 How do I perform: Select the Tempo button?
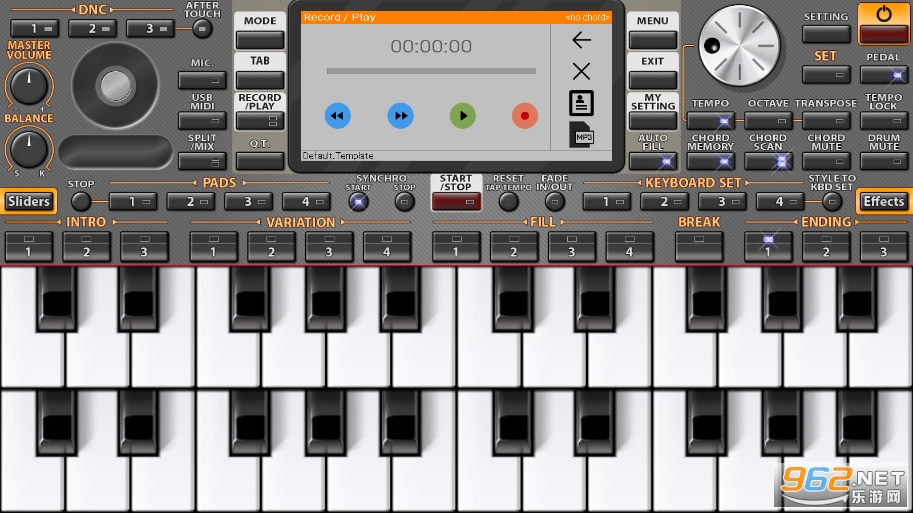(710, 121)
